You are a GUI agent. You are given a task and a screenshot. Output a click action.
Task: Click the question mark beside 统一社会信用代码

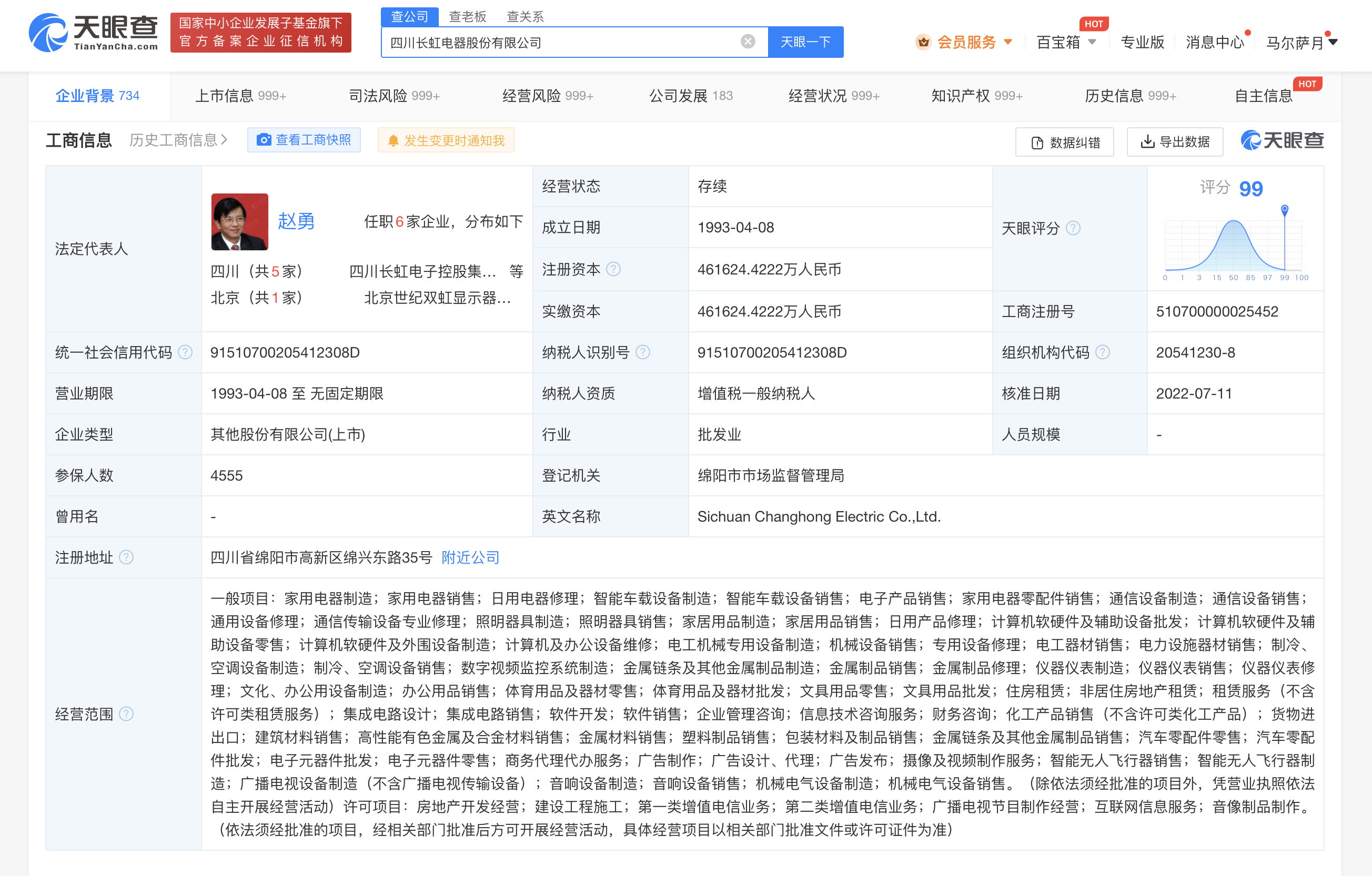(186, 352)
